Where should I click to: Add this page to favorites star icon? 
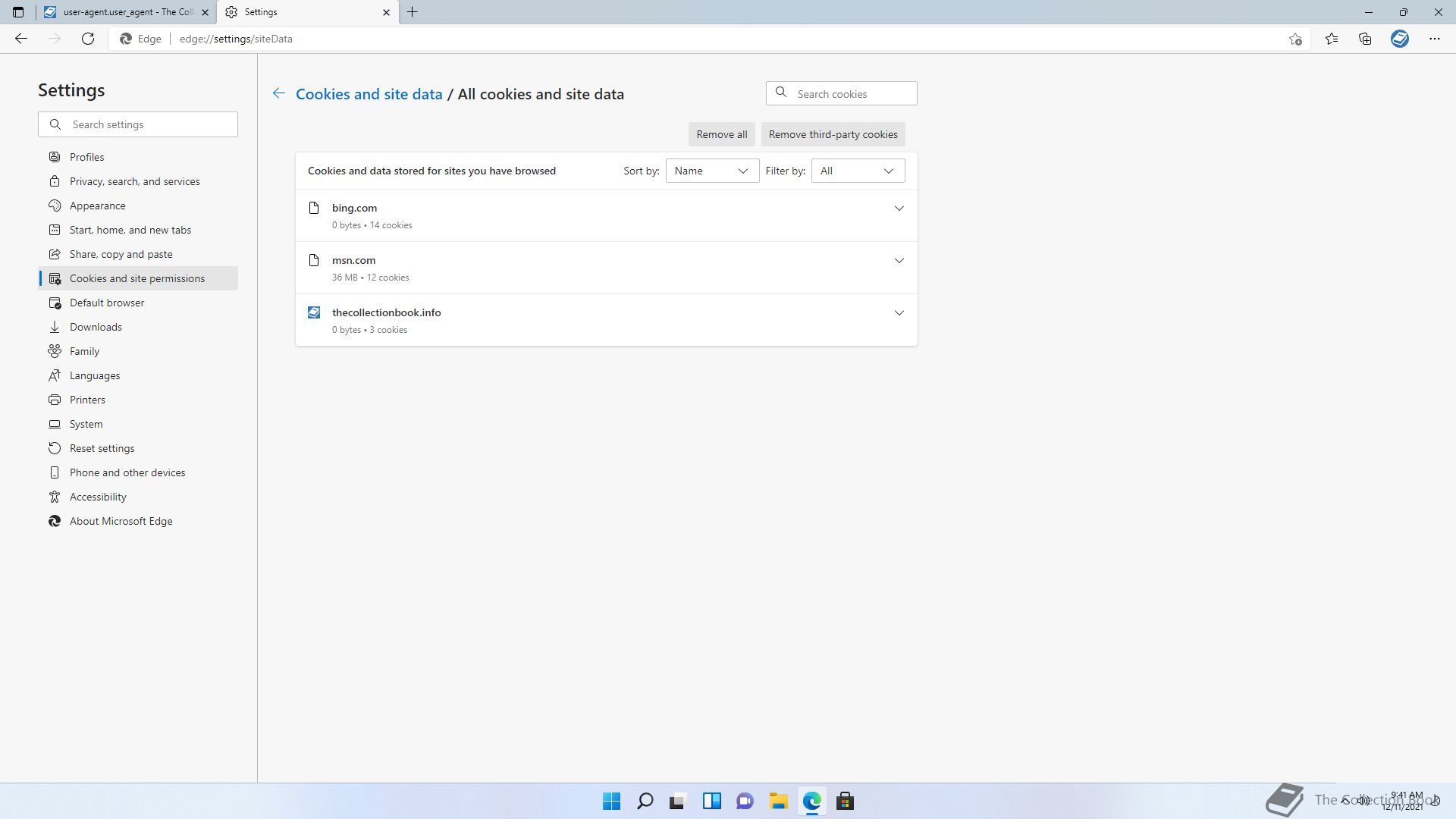pos(1295,39)
